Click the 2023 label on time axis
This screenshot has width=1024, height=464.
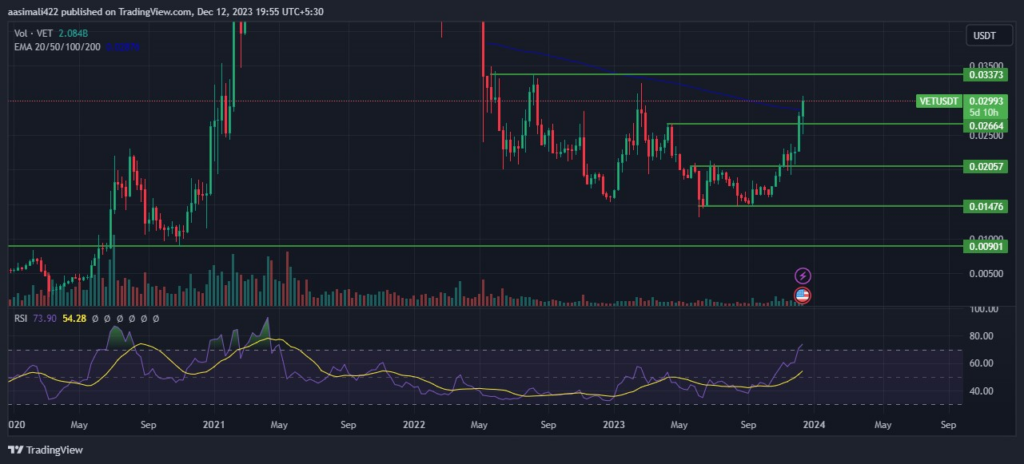pos(614,425)
